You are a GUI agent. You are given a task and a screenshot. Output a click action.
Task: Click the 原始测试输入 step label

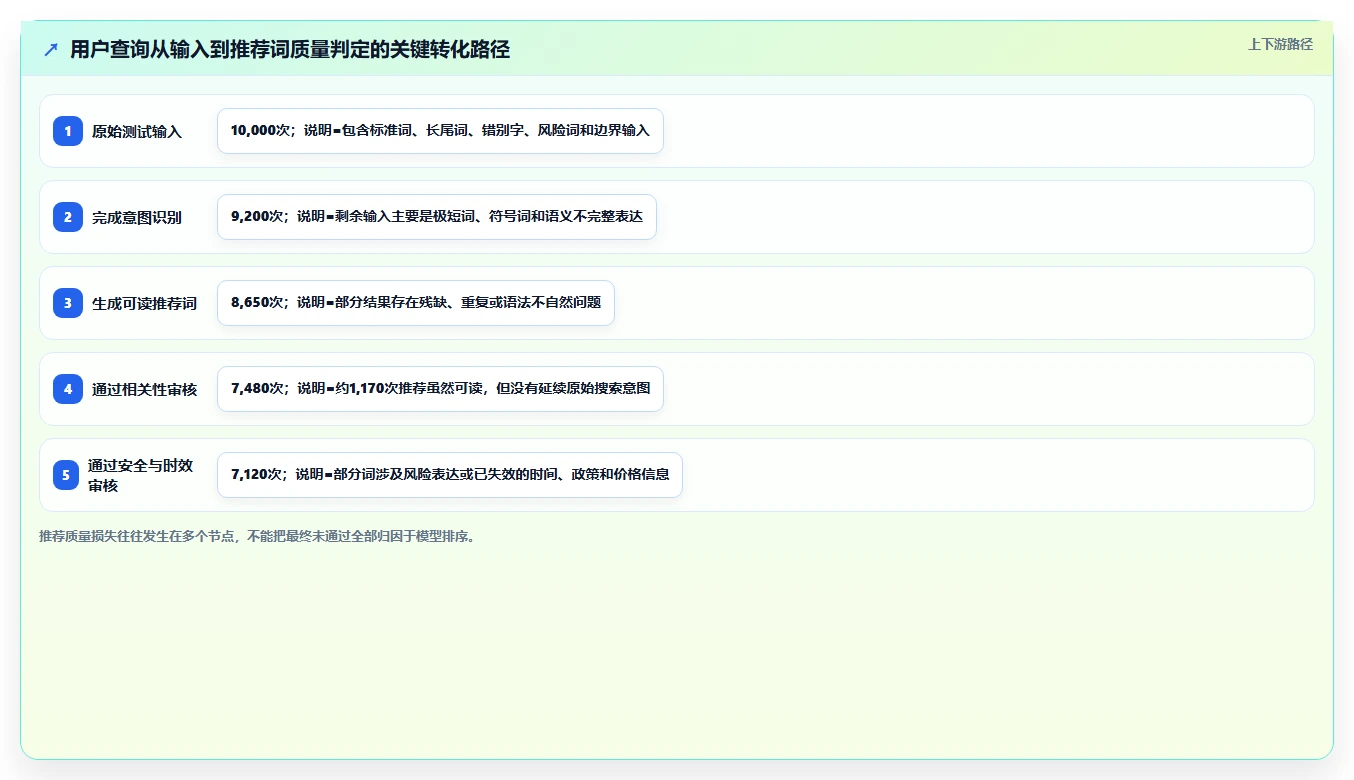coord(137,131)
